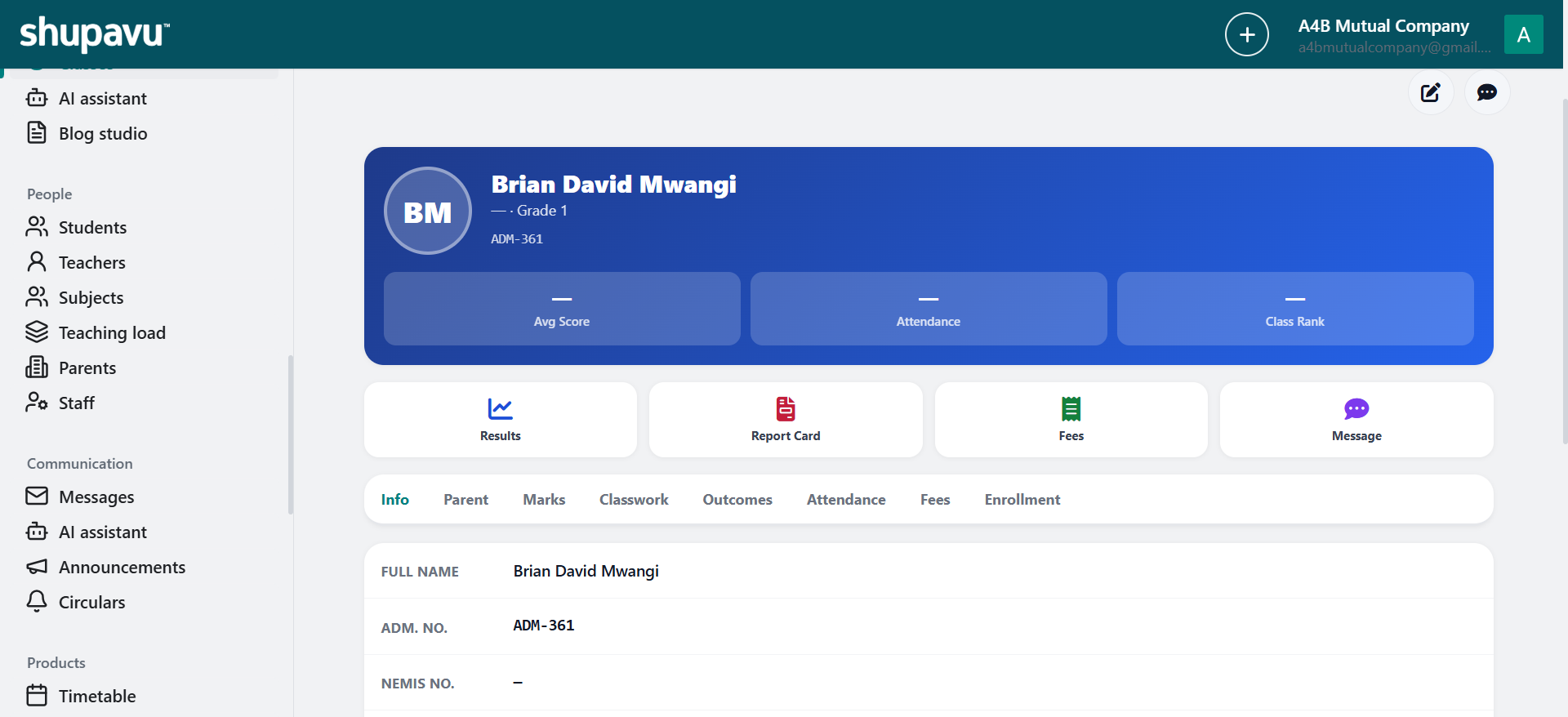Viewport: 1568px width, 717px height.
Task: Switch to the Attendance tab
Action: (x=846, y=500)
